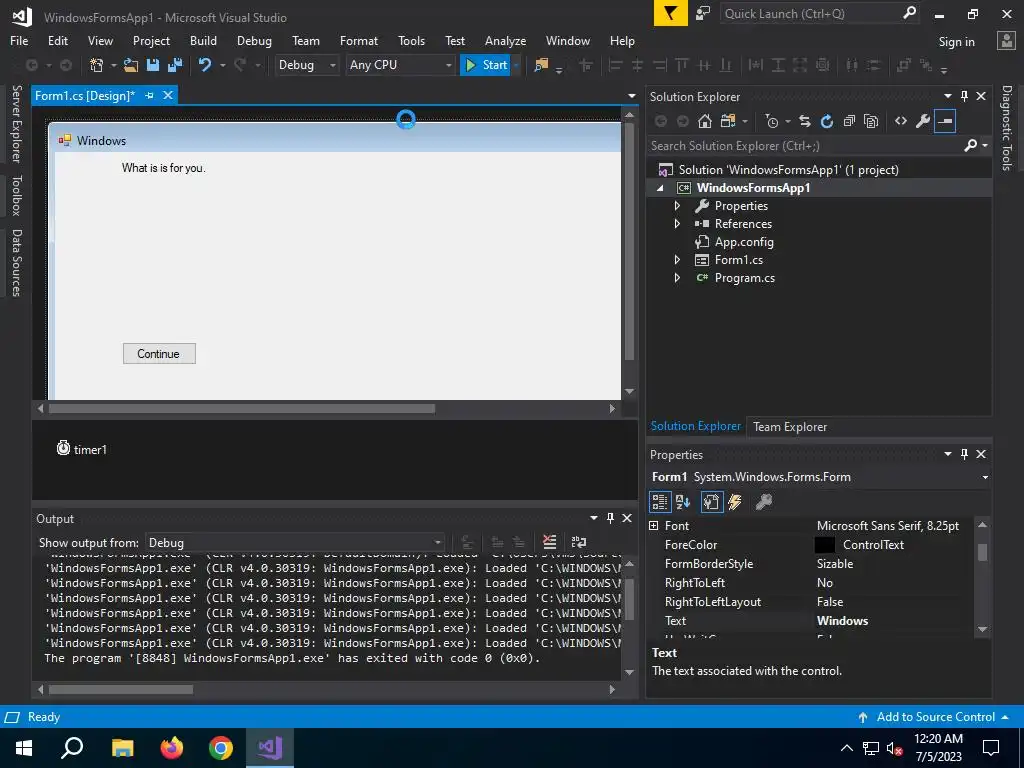Select the 'What is is for you.' label
Image resolution: width=1024 pixels, height=768 pixels.
tap(163, 168)
